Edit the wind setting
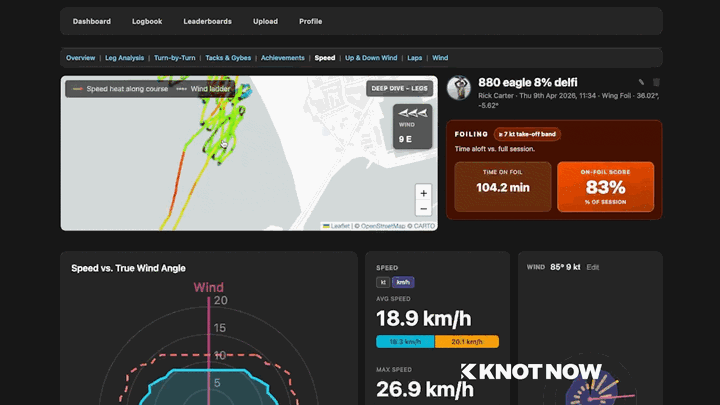Image resolution: width=720 pixels, height=405 pixels. click(592, 267)
